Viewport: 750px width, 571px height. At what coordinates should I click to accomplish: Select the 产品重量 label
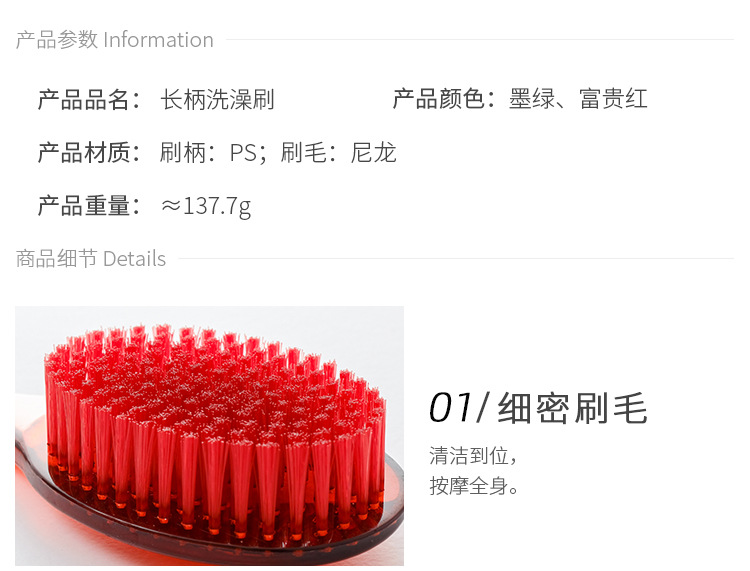[89, 206]
